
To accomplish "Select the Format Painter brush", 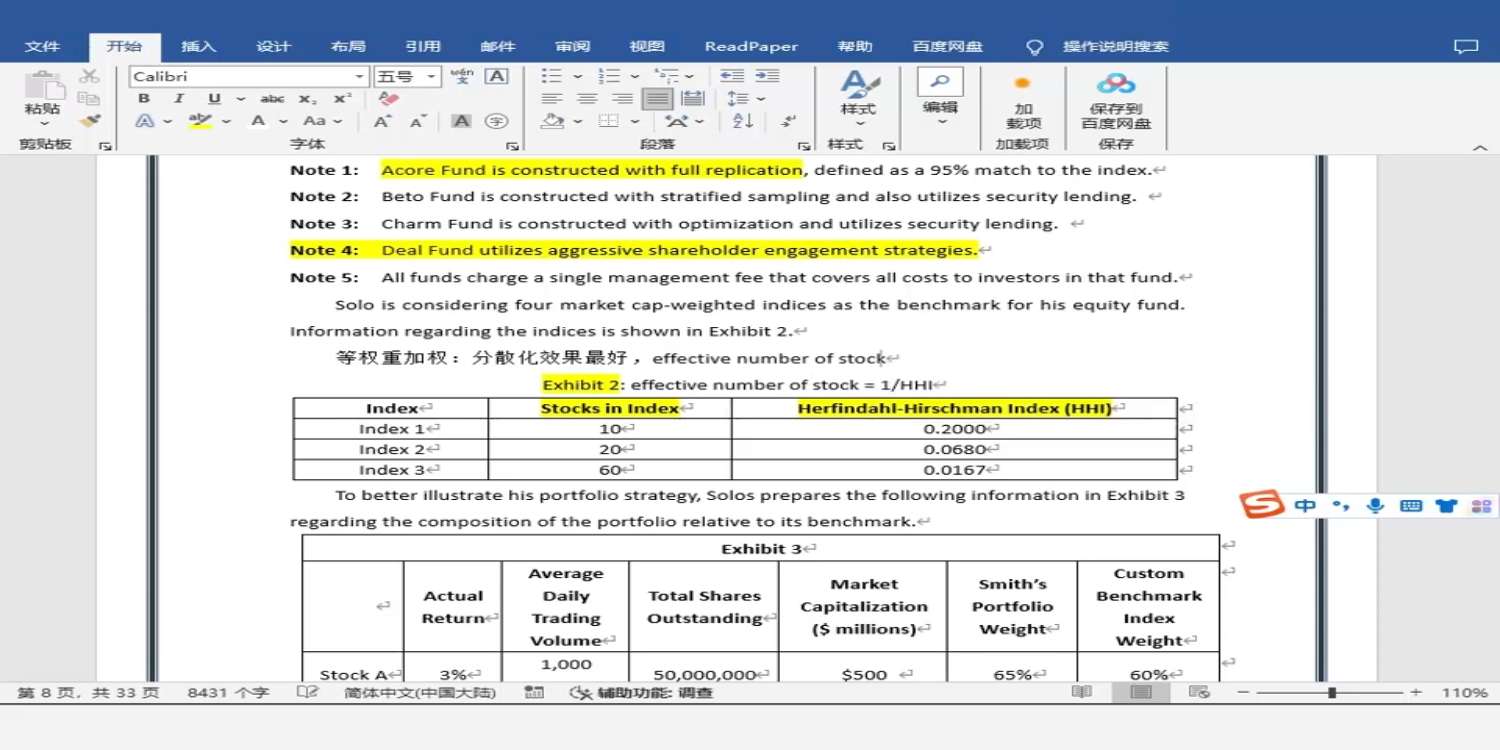I will (x=90, y=121).
